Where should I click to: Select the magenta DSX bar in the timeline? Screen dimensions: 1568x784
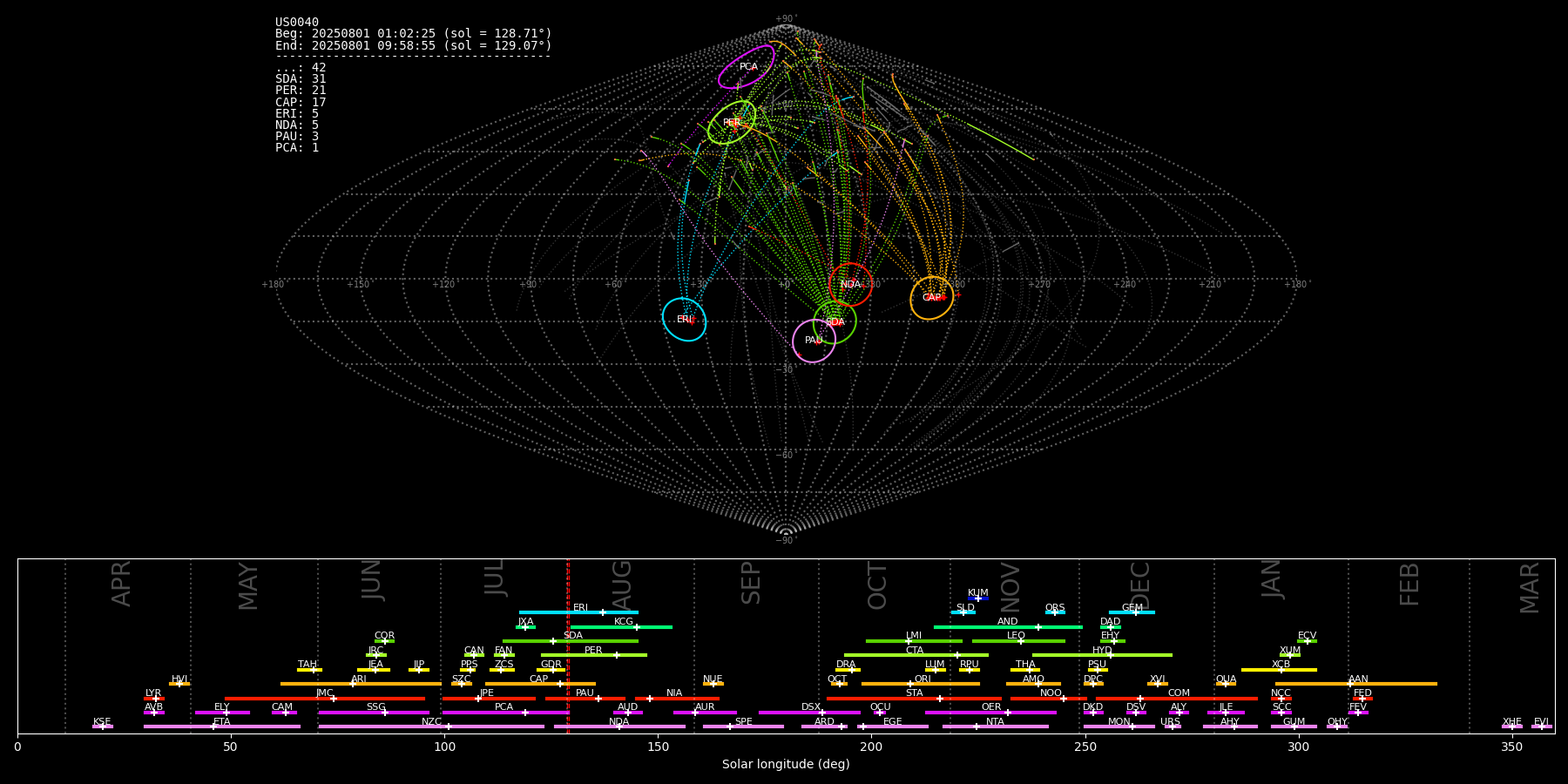(809, 713)
